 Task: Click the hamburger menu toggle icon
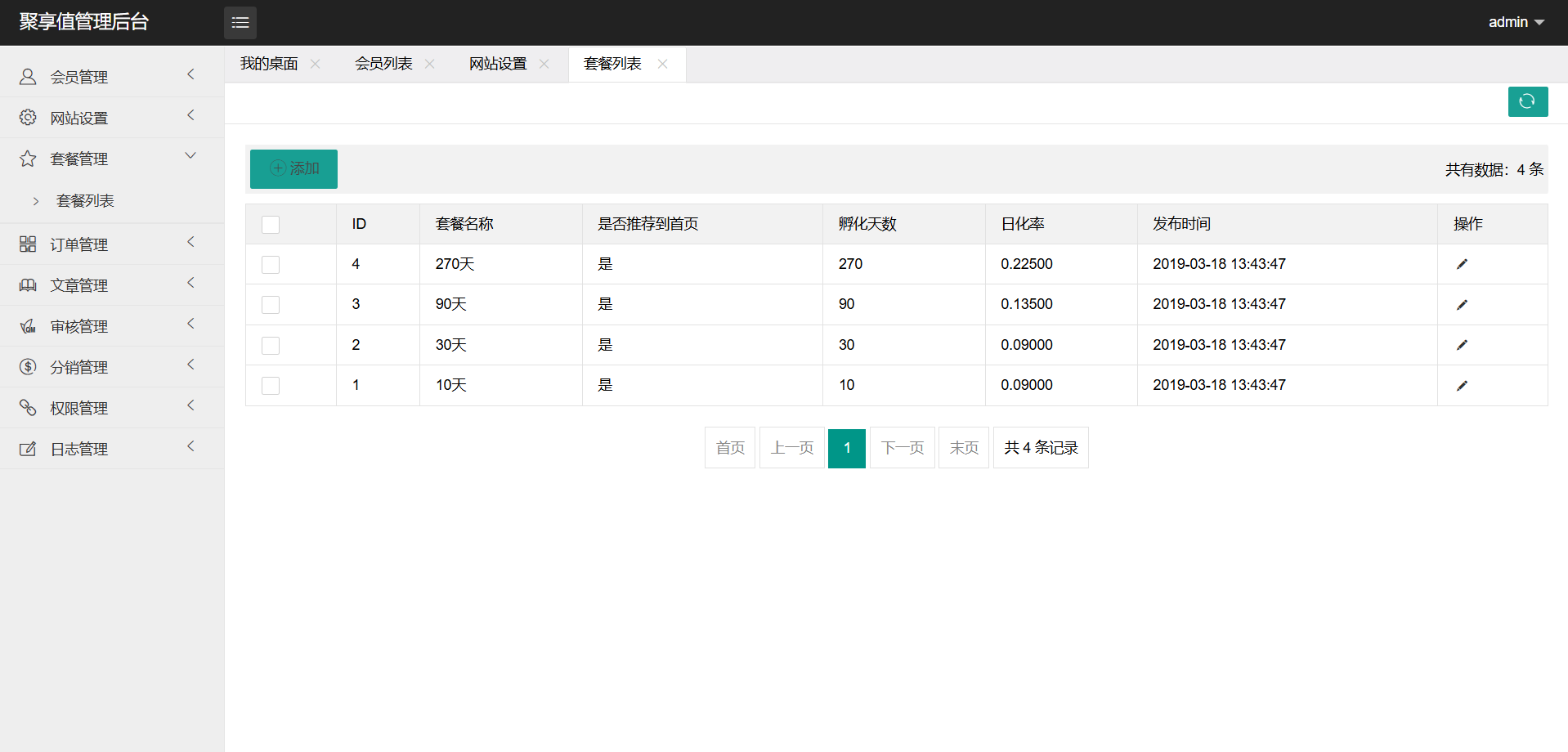point(240,23)
